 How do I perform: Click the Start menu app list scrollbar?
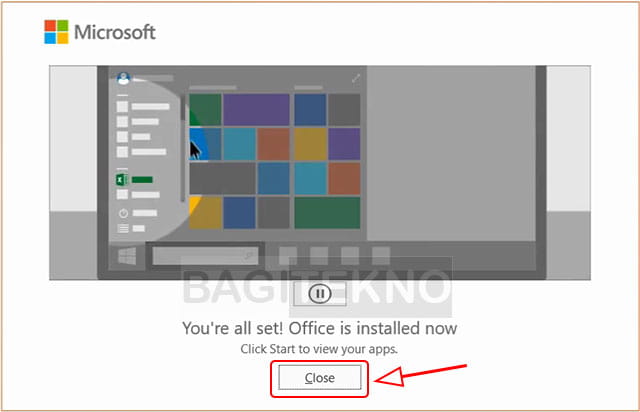182,148
